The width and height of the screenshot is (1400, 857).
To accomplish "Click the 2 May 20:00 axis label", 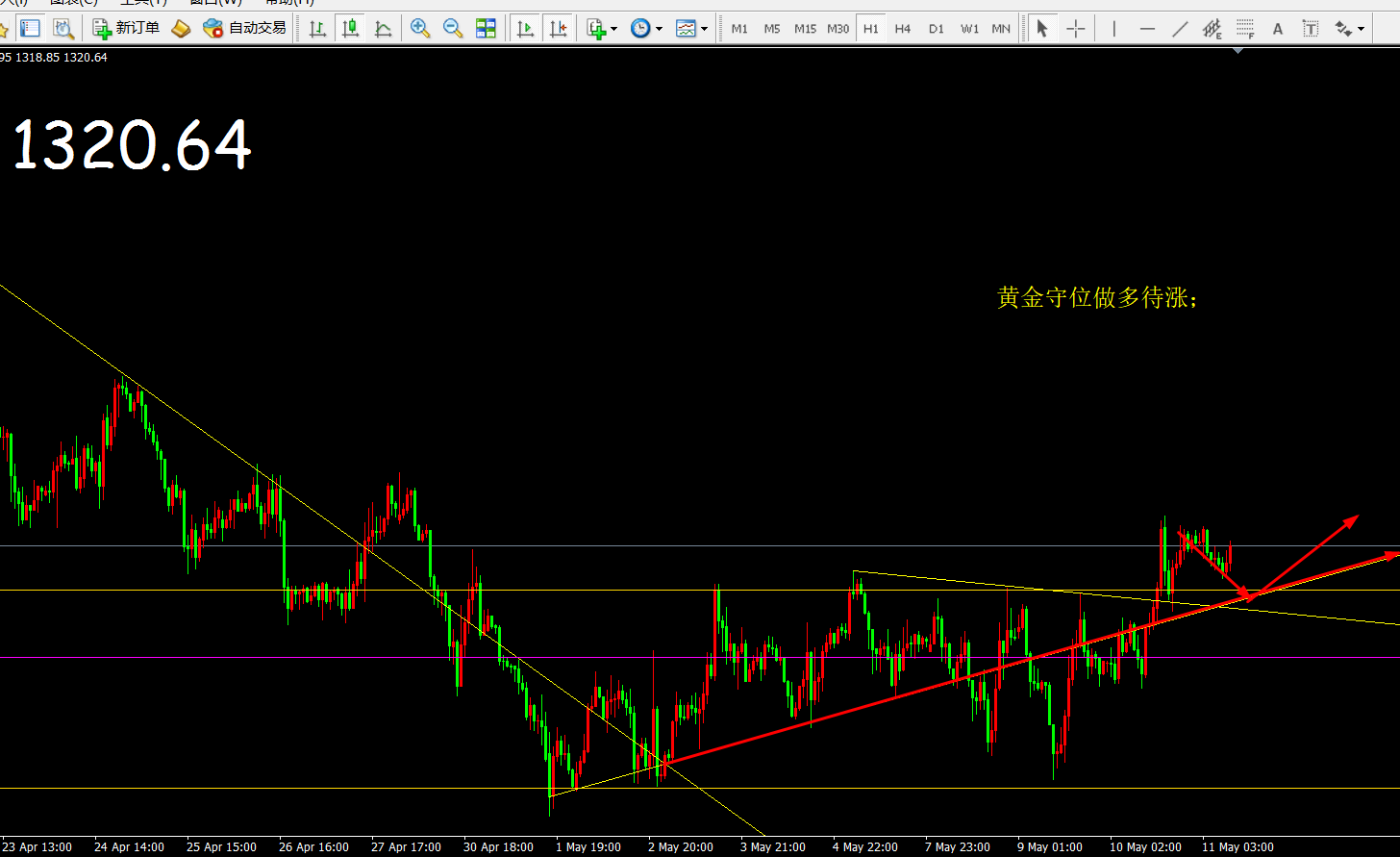I will coord(682,847).
